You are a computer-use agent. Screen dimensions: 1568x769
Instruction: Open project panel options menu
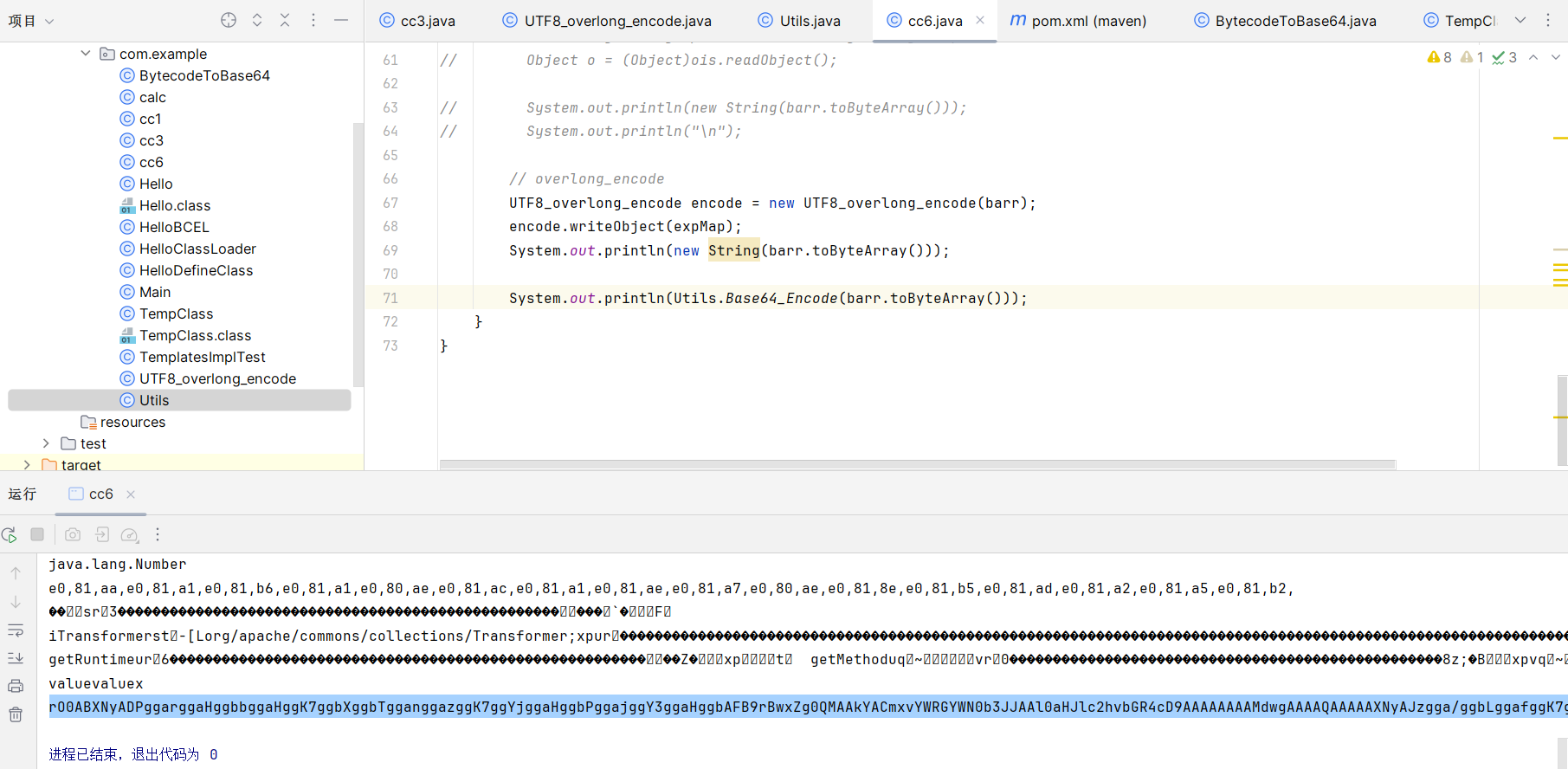[313, 20]
